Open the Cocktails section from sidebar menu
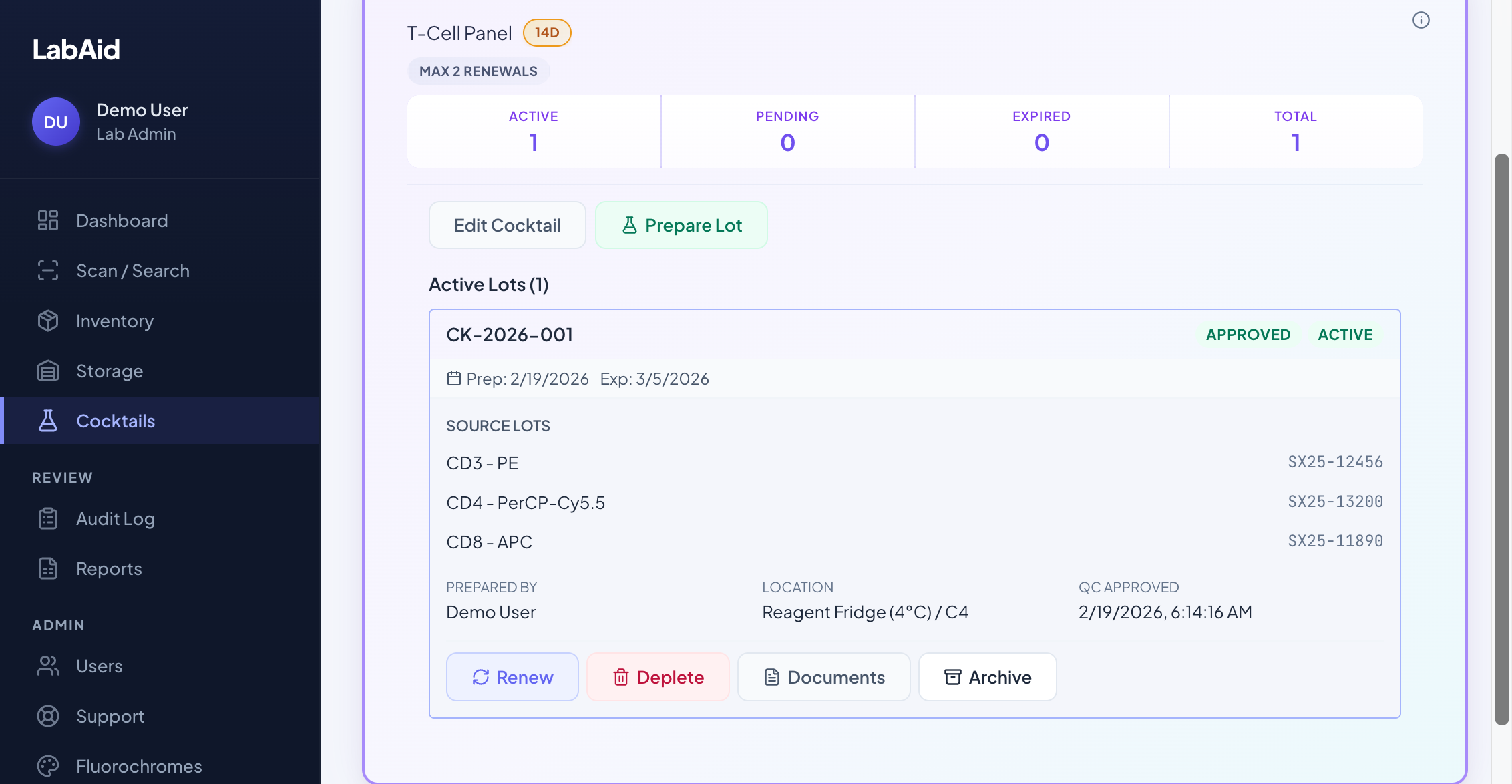Viewport: 1512px width, 784px height. click(x=116, y=421)
